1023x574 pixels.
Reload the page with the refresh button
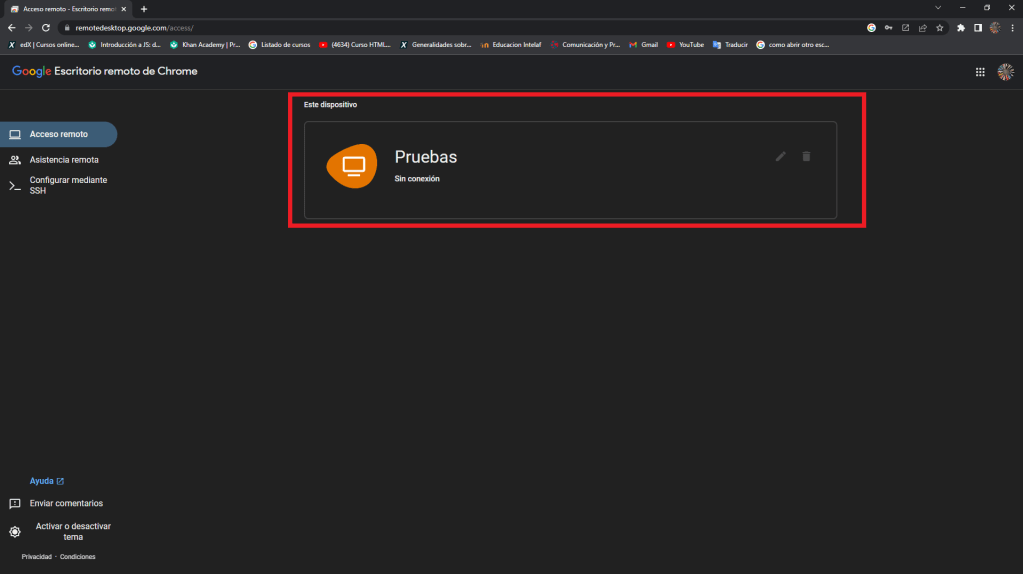pos(45,28)
